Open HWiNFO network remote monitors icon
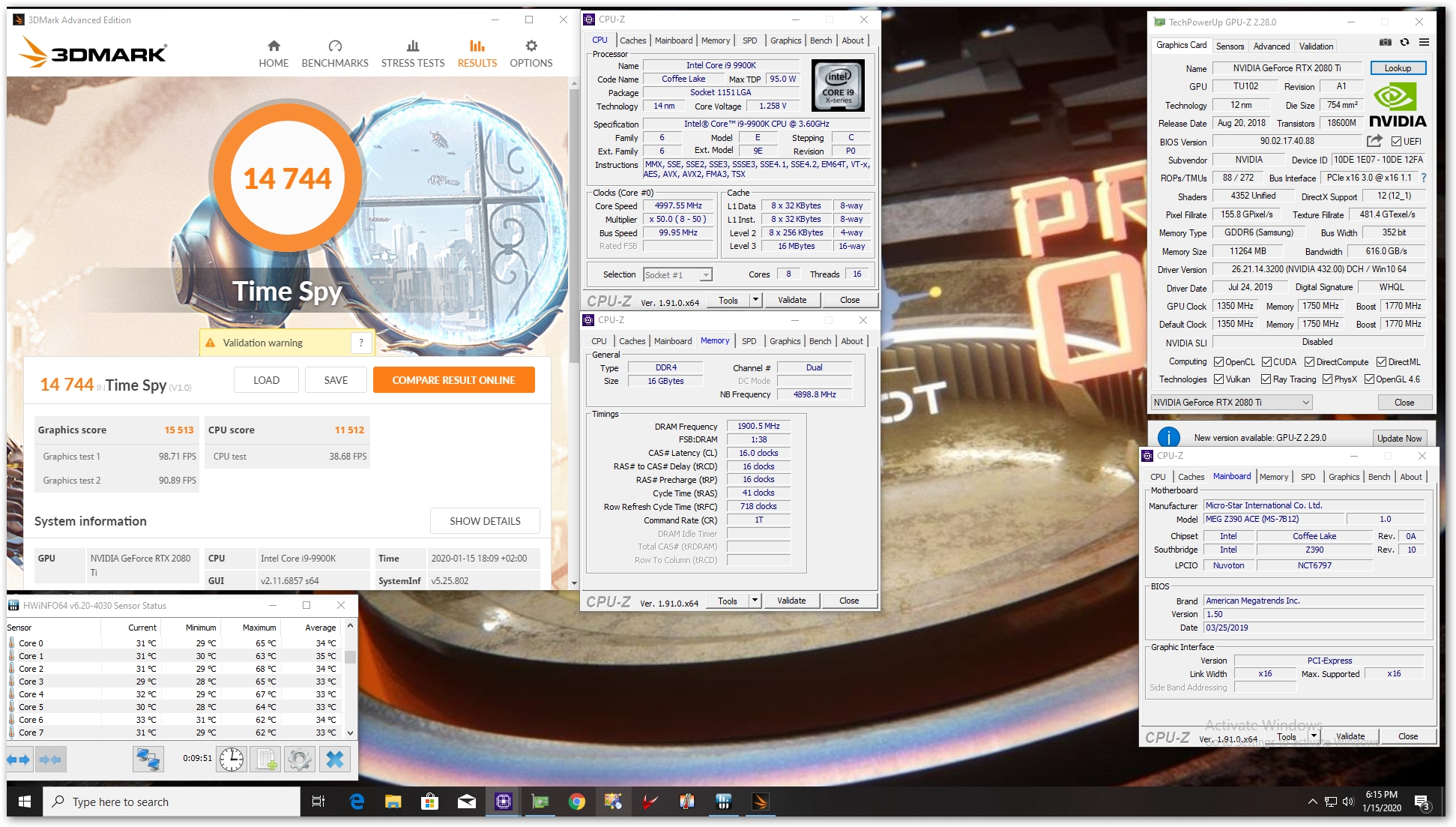 click(148, 760)
